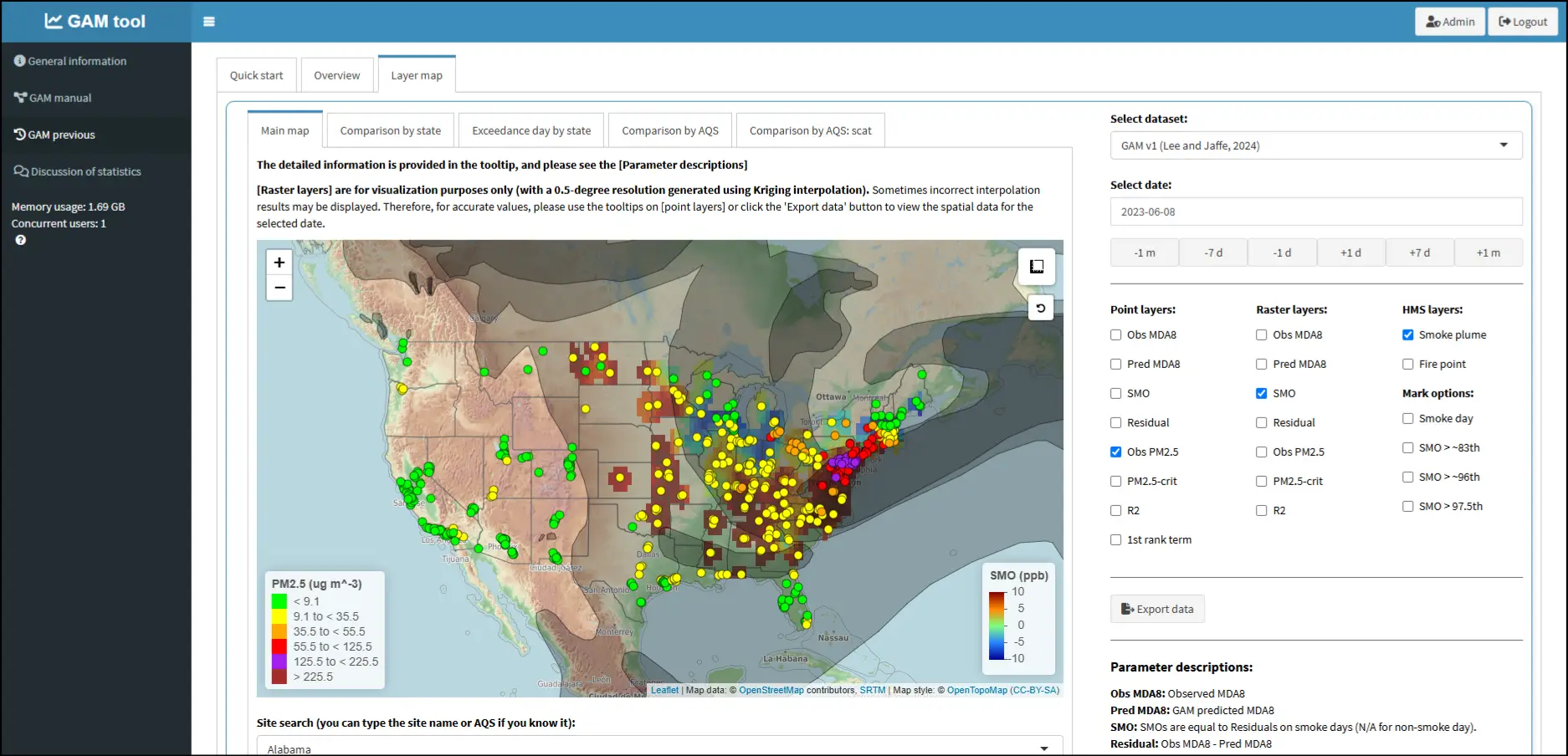Click the Select date input field
The width and height of the screenshot is (1568, 756).
1315,212
